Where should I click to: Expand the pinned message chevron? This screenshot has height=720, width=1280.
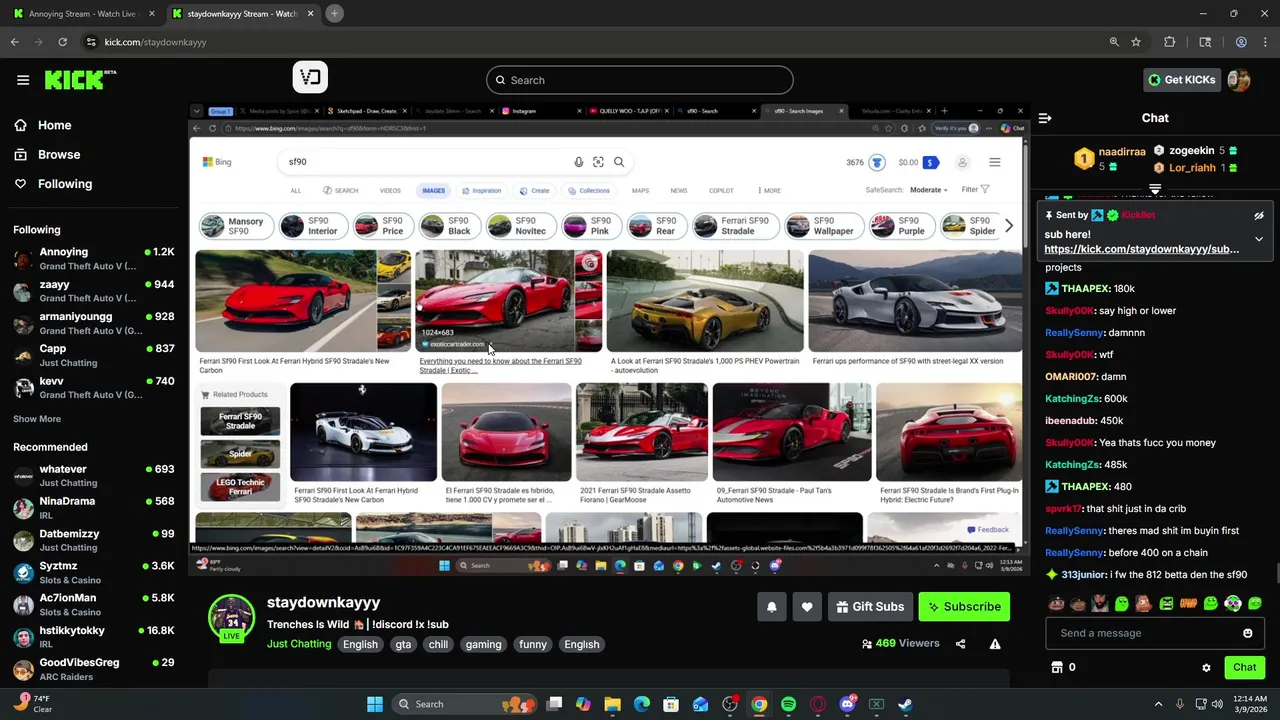1259,239
